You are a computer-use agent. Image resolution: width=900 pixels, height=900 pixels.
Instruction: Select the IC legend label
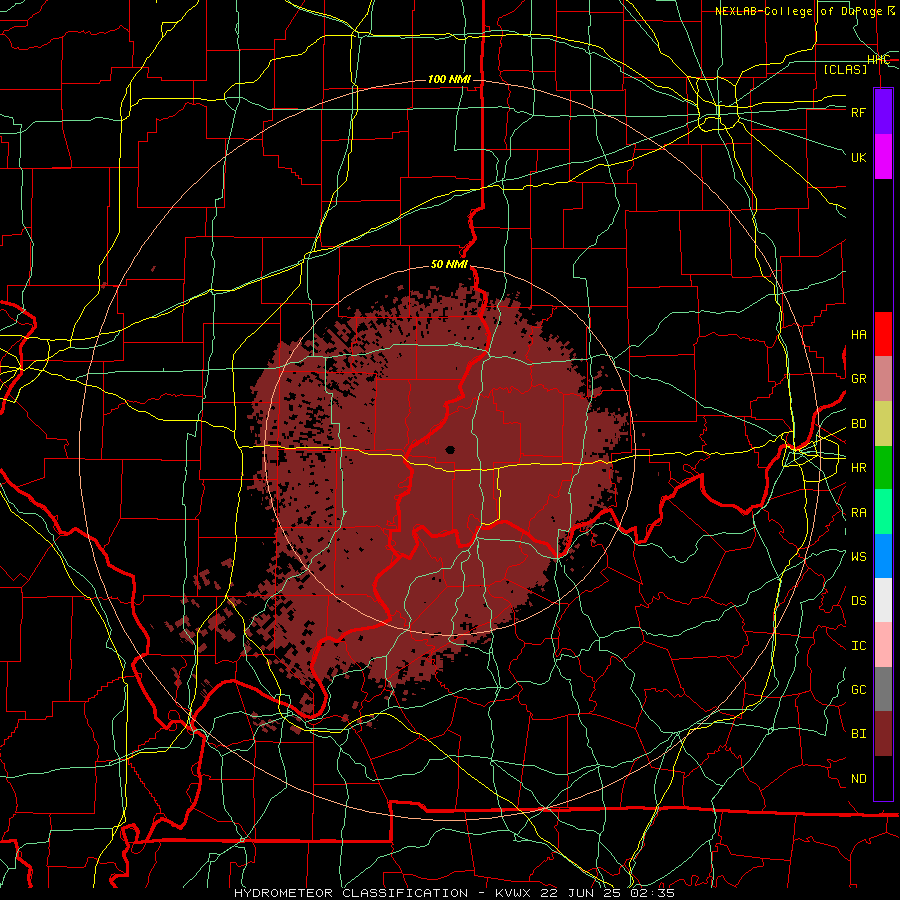[858, 646]
